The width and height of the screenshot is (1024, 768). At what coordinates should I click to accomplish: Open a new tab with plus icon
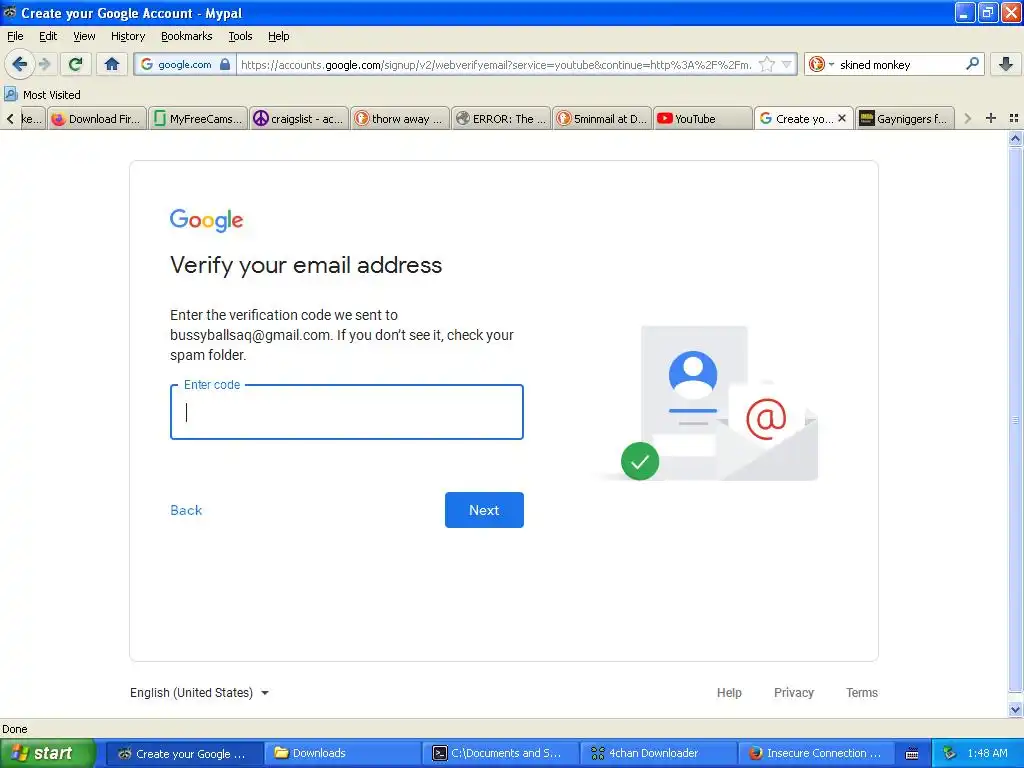pos(991,118)
